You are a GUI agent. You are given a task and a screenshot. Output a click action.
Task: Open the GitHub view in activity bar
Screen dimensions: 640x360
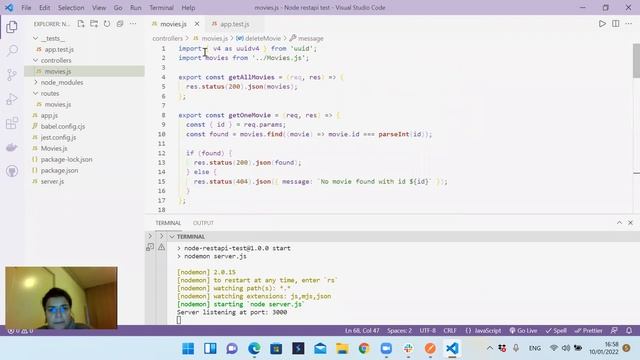pos(12,171)
